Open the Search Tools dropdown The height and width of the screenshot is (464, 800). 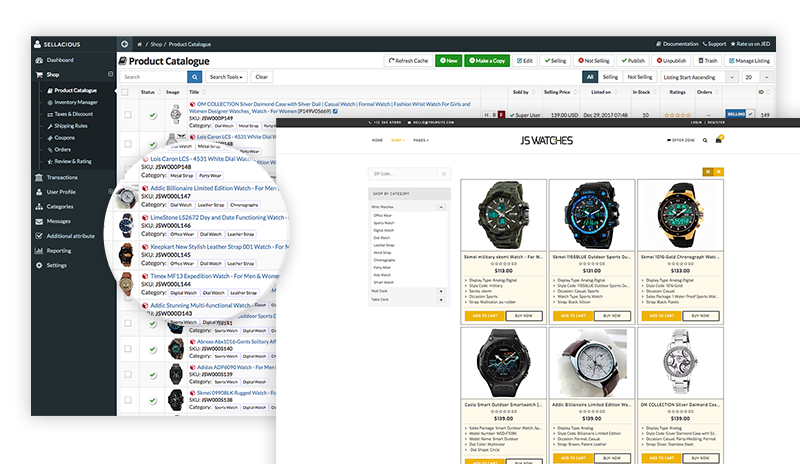[x=226, y=77]
